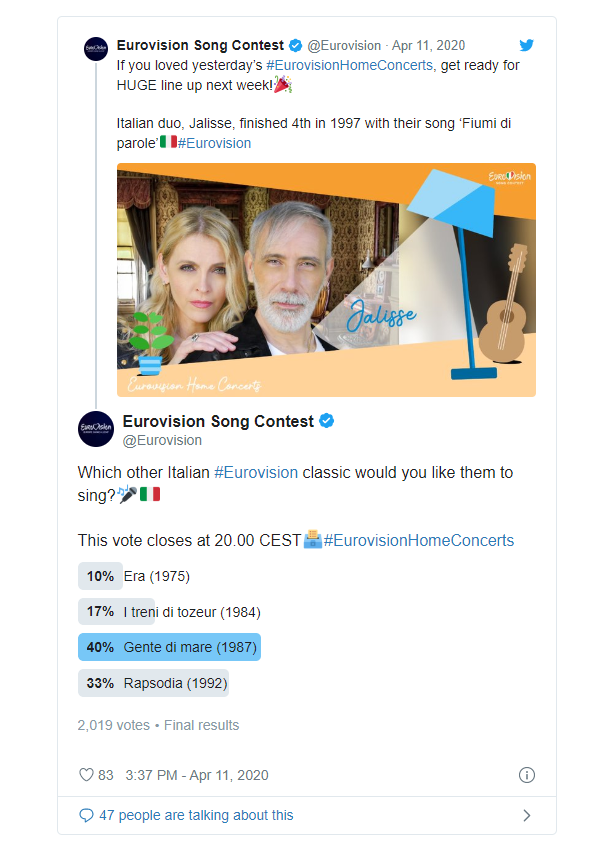Open the #EurovisionHomeConcerts hashtag in the top tweet
The width and height of the screenshot is (602, 850).
349,65
